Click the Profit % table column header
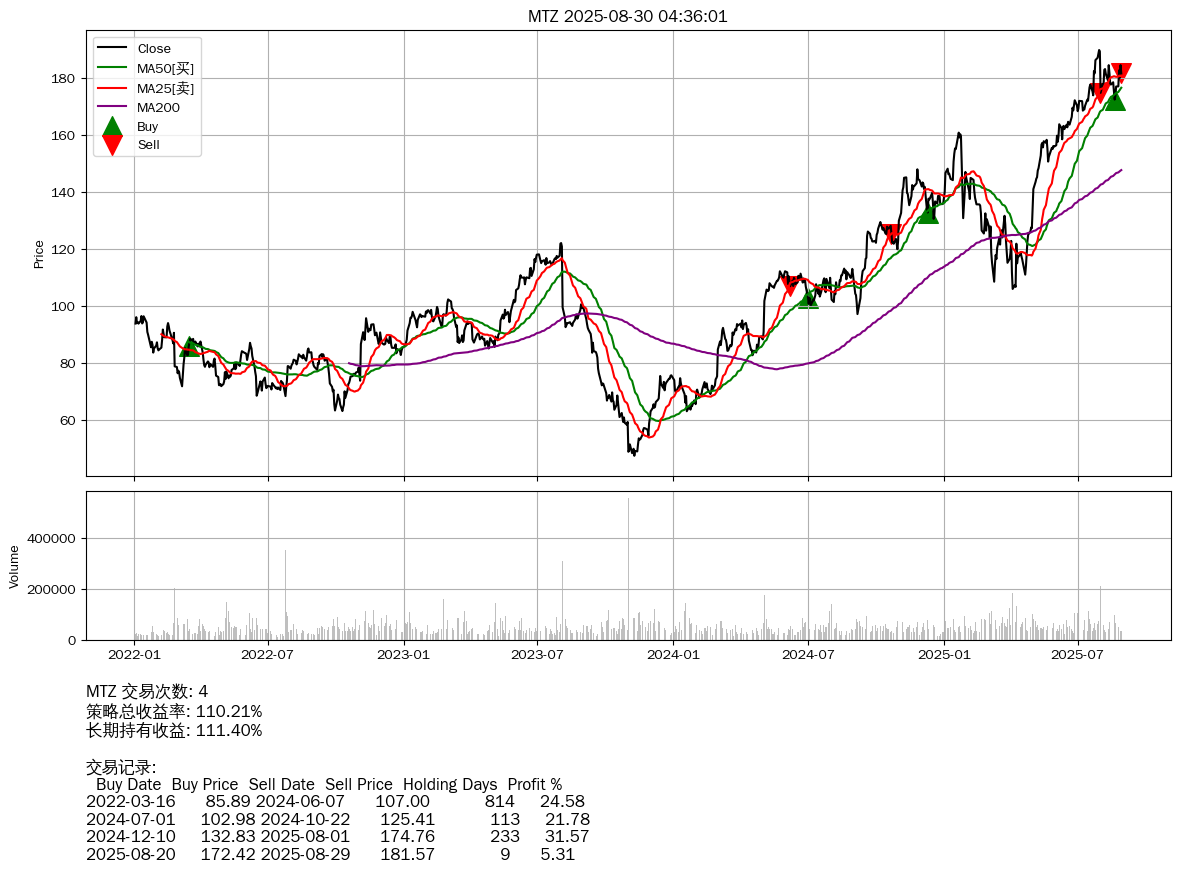 click(534, 784)
